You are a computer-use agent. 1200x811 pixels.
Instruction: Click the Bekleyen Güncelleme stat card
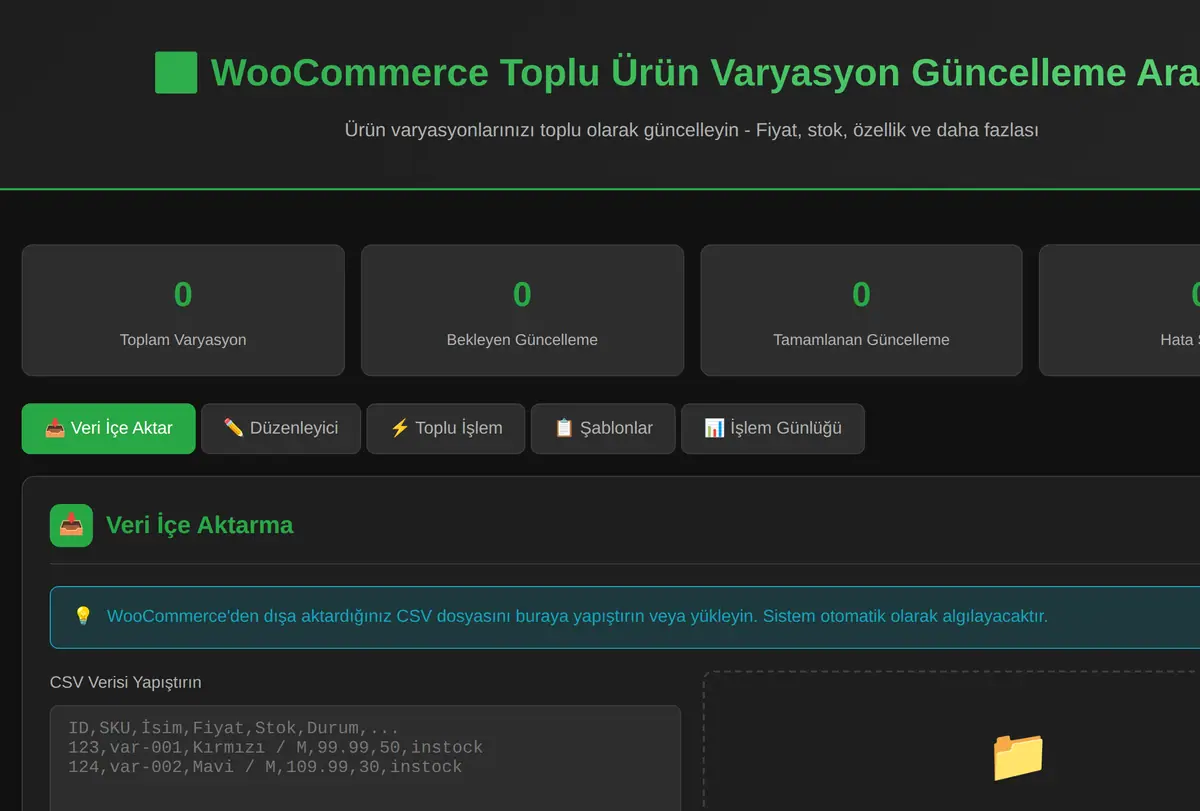[522, 310]
